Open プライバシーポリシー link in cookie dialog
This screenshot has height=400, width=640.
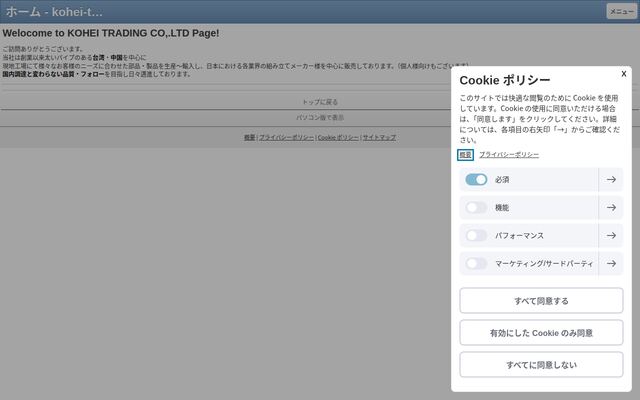pos(509,155)
